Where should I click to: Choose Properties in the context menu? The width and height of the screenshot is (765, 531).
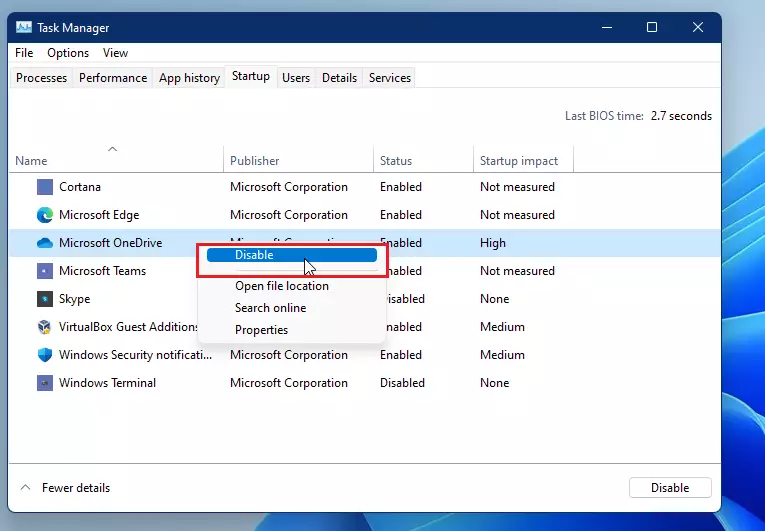[x=262, y=330]
